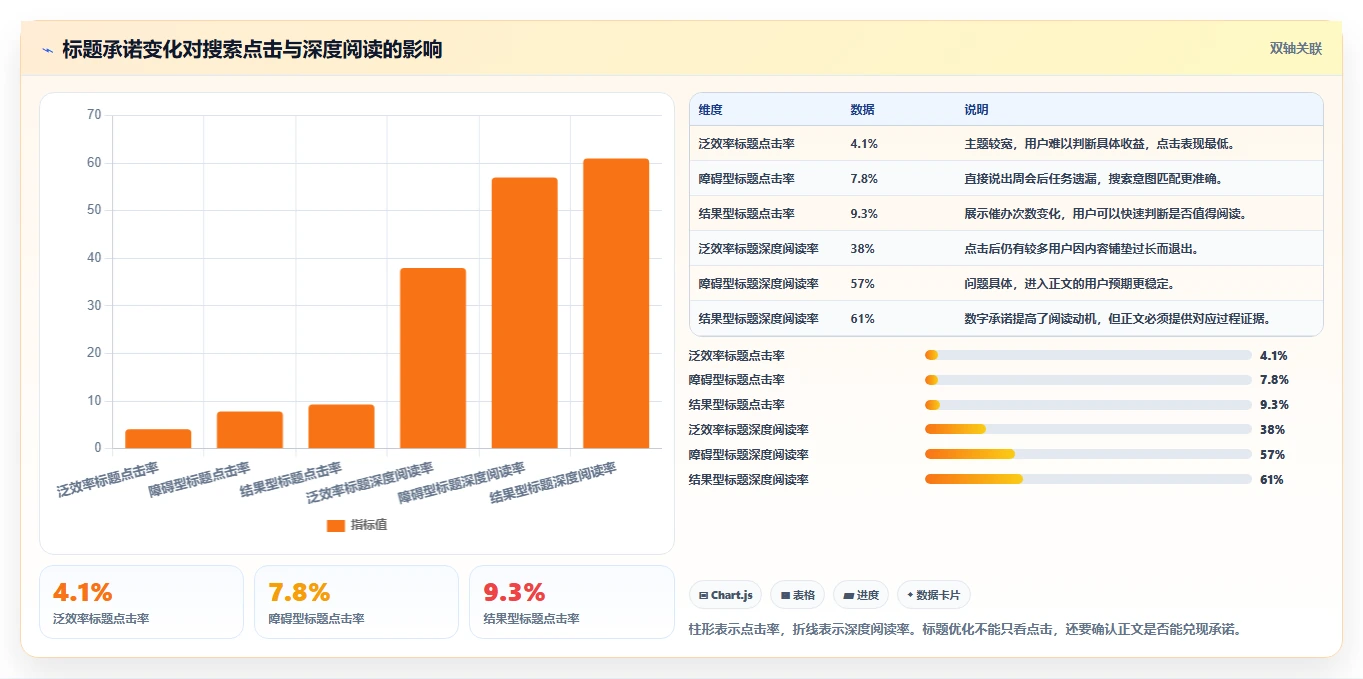
Task: Click the 7.8% stat card for 障碍型标题点击率
Action: [x=356, y=602]
